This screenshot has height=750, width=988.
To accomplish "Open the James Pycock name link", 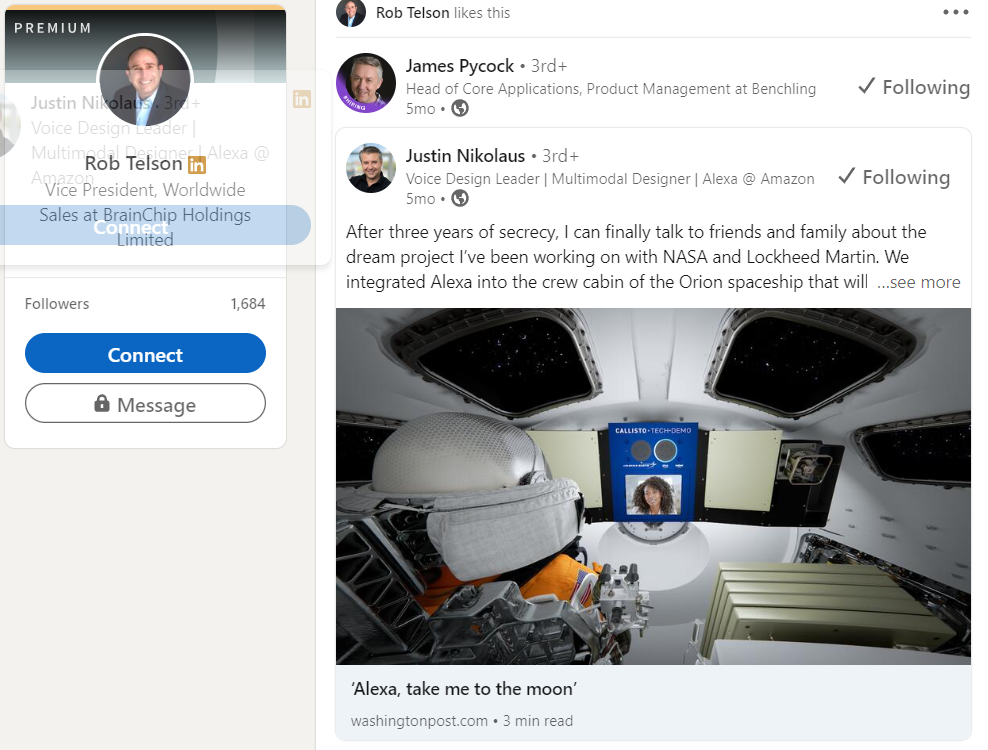I will coord(460,66).
